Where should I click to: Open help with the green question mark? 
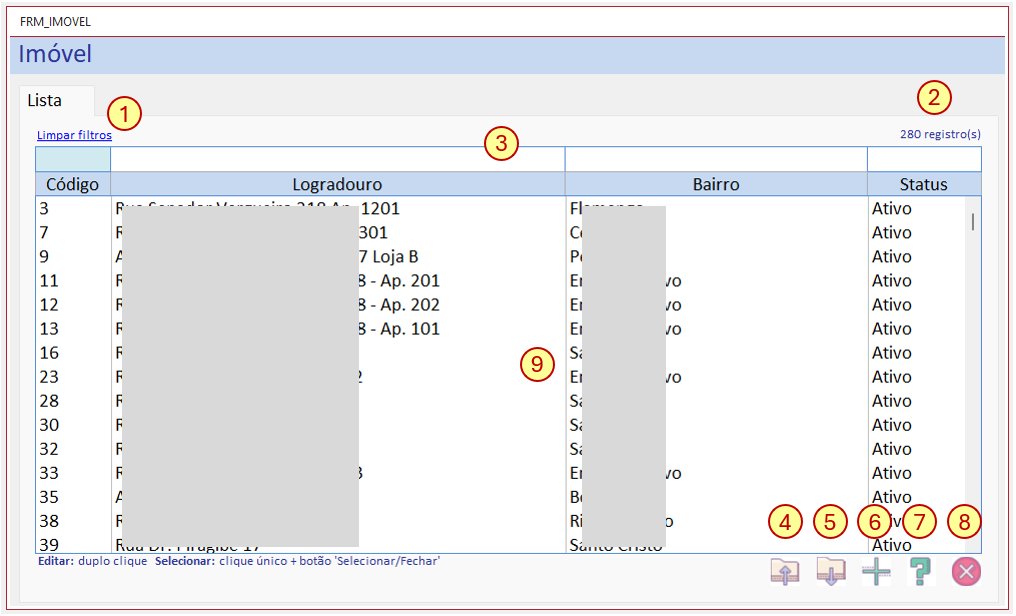(x=921, y=571)
